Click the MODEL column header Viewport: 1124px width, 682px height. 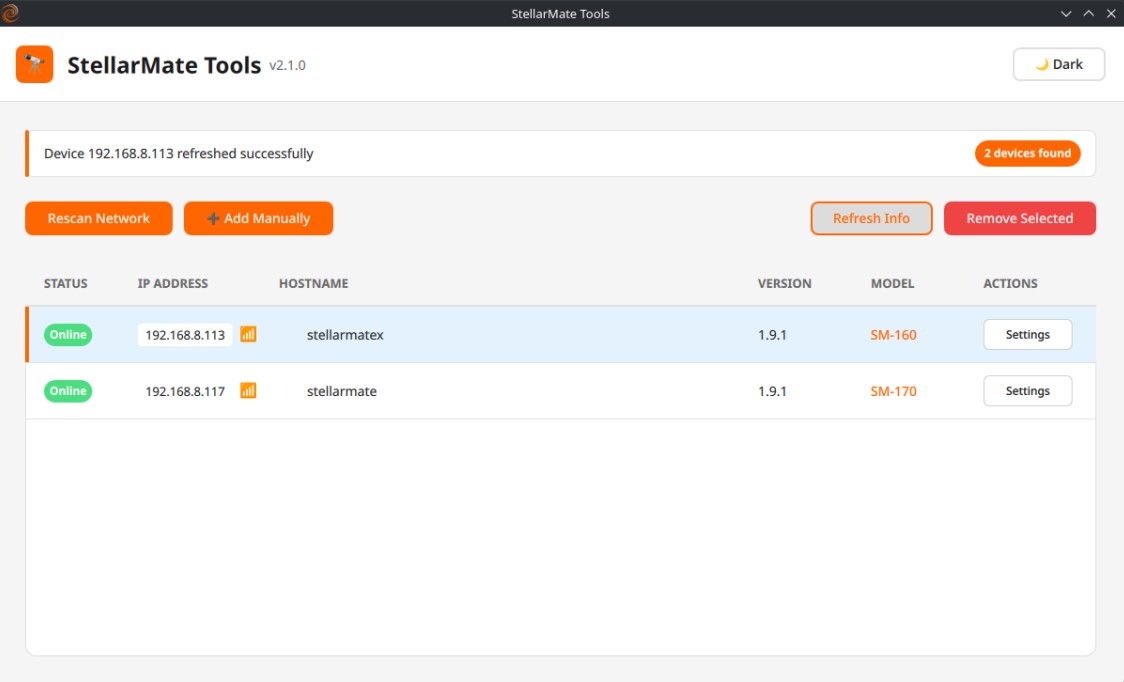pos(892,283)
